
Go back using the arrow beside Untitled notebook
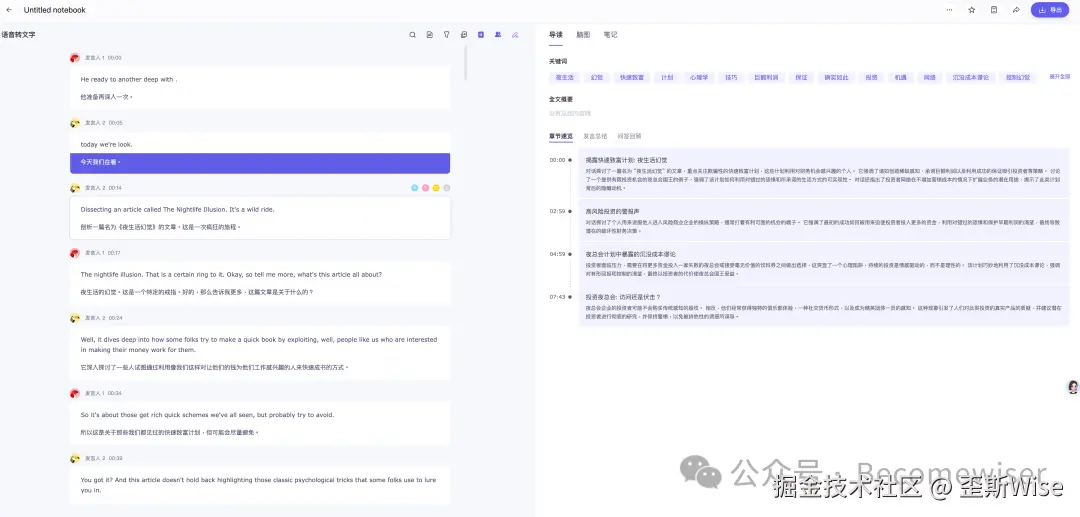(9, 10)
